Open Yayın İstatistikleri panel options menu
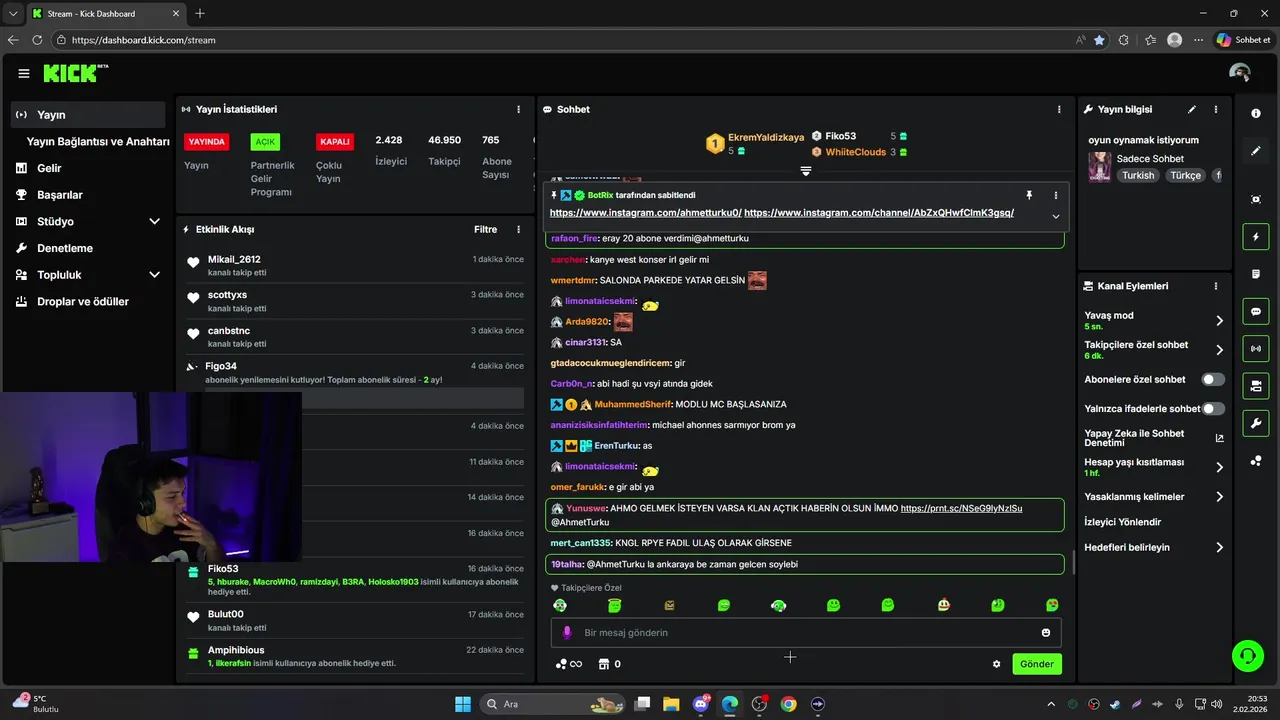 (x=518, y=109)
